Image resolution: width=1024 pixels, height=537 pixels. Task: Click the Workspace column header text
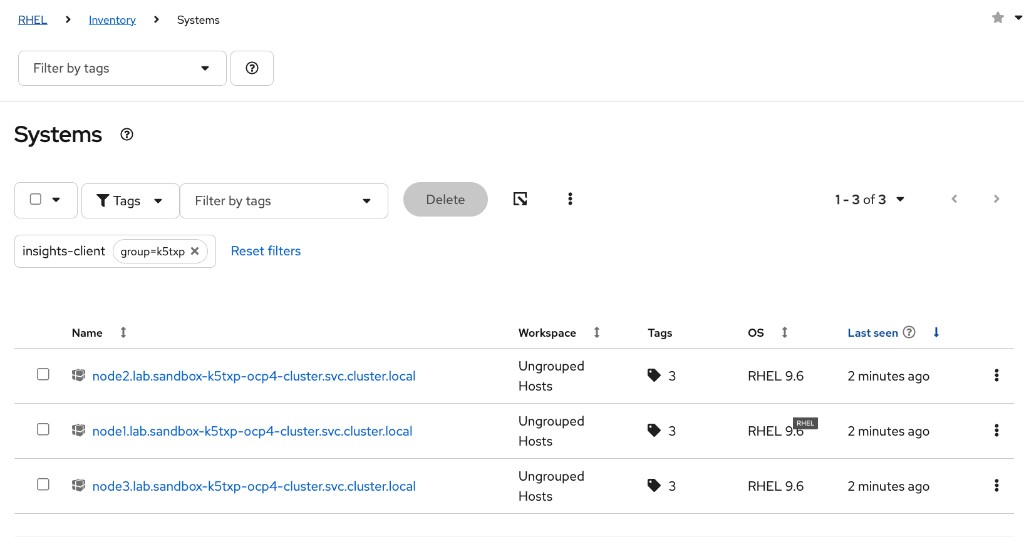(x=547, y=333)
